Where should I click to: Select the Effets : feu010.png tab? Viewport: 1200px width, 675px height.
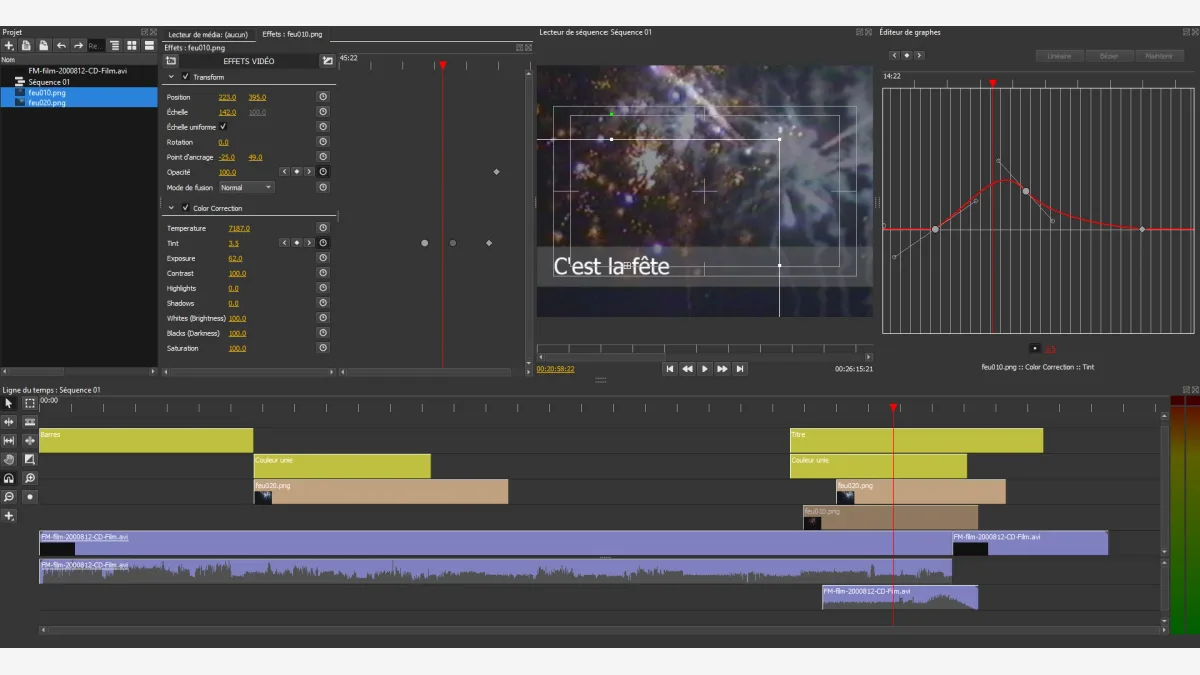pyautogui.click(x=292, y=34)
